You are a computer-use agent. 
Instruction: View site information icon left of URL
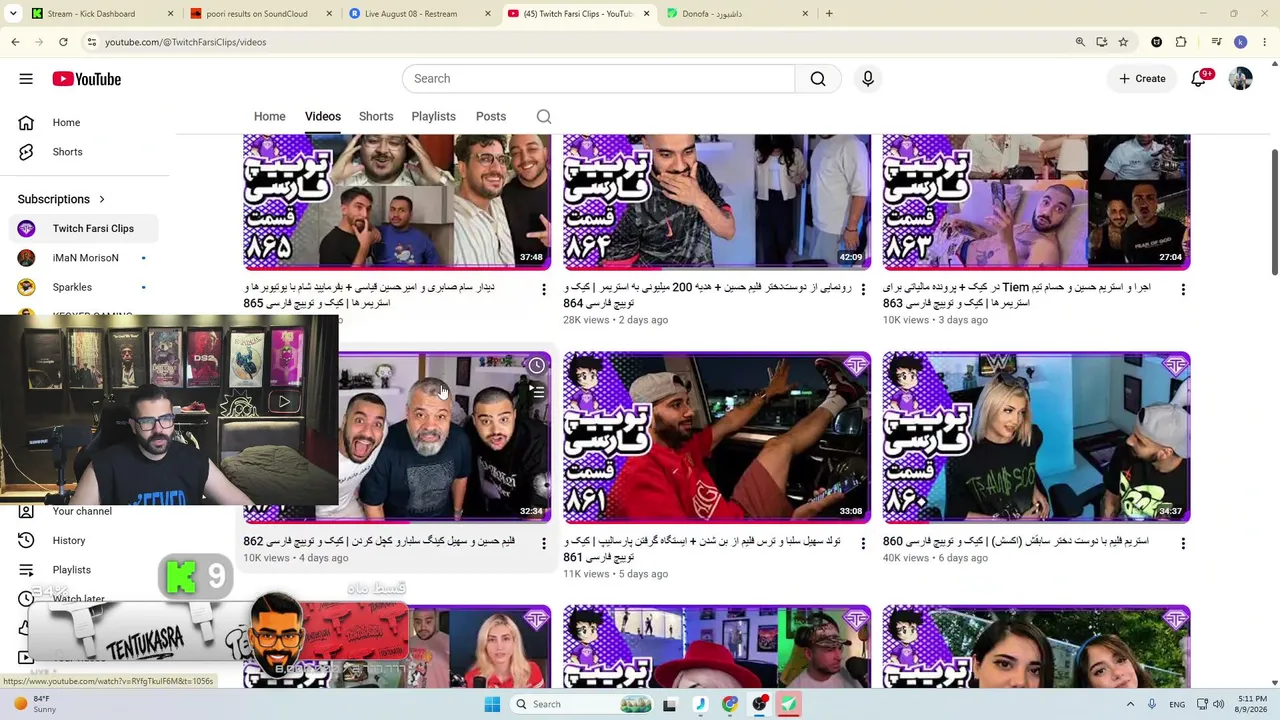pos(92,42)
